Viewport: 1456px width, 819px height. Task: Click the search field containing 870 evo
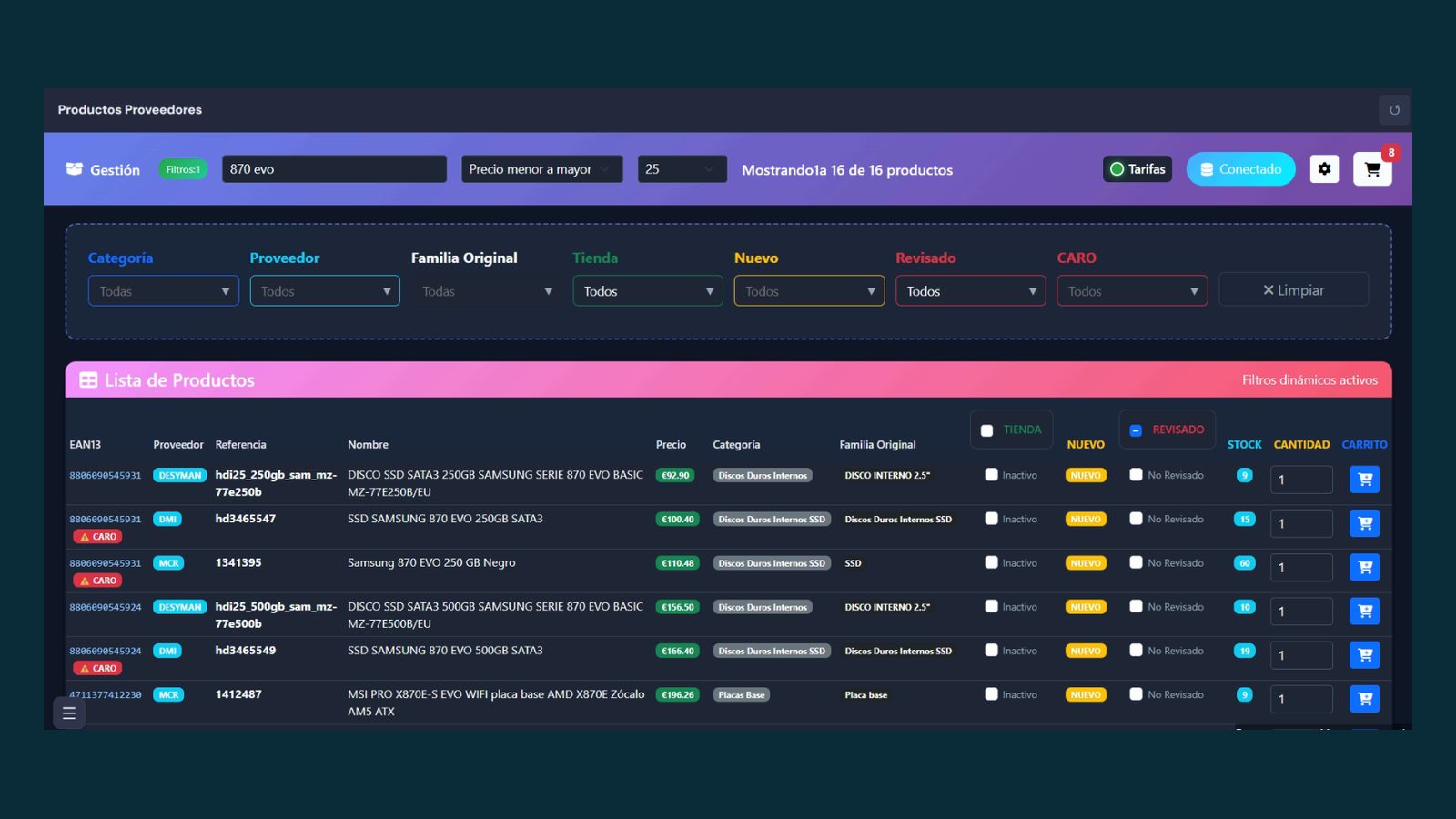pos(334,169)
